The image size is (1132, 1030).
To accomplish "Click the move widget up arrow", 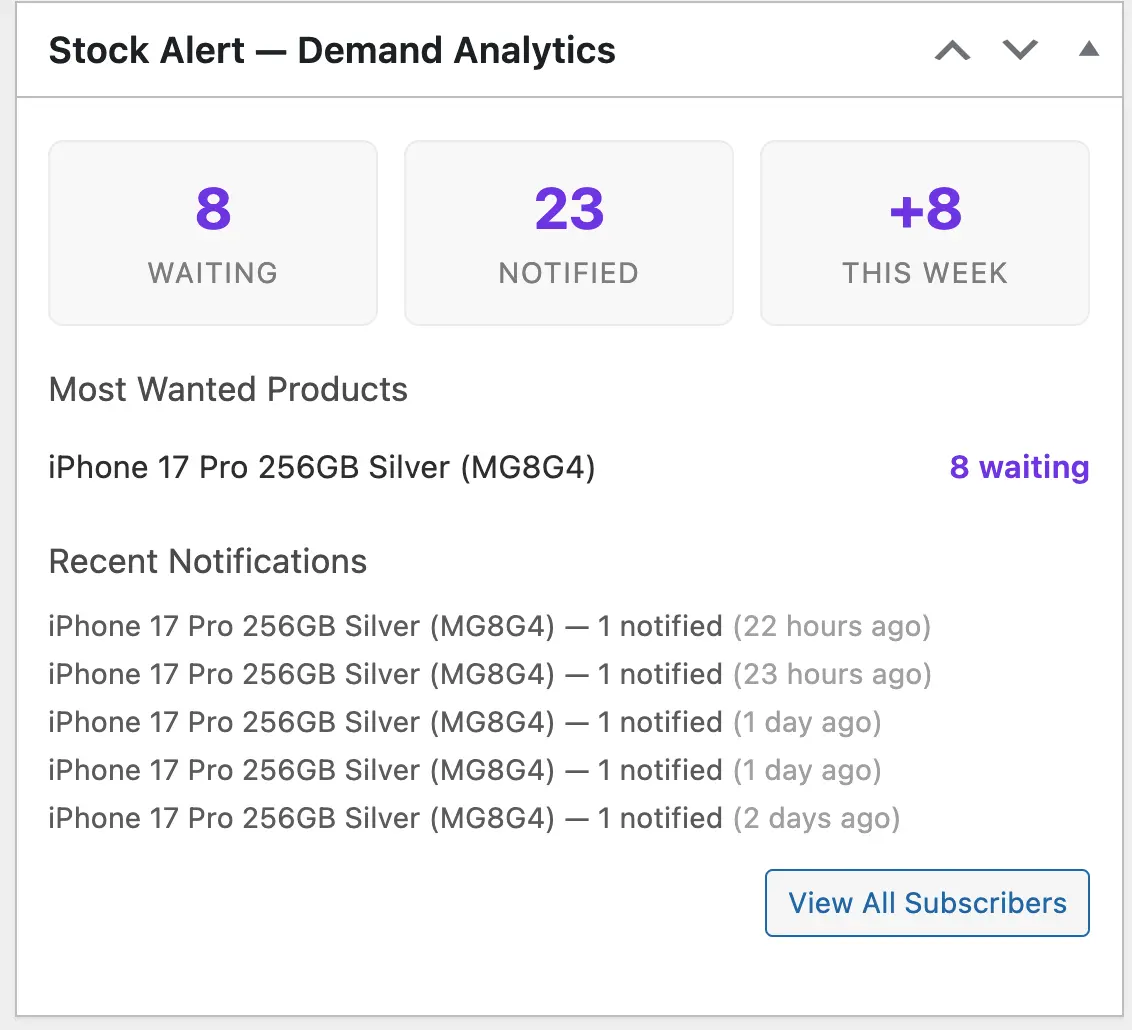I will (x=951, y=49).
